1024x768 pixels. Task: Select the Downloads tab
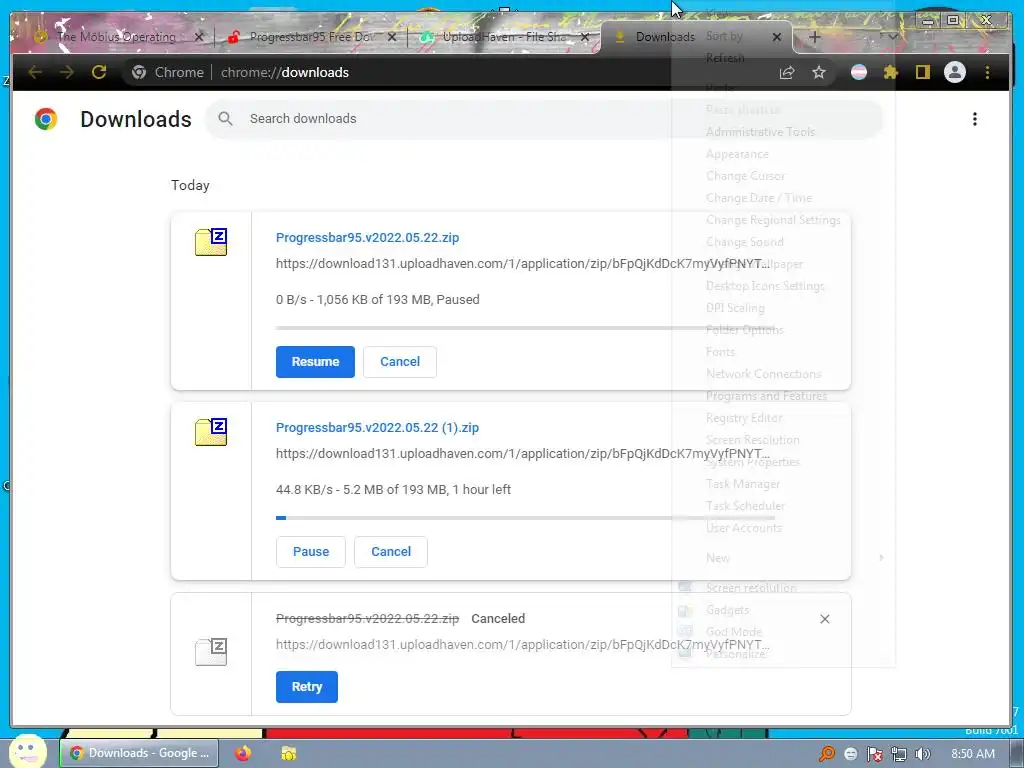[665, 37]
